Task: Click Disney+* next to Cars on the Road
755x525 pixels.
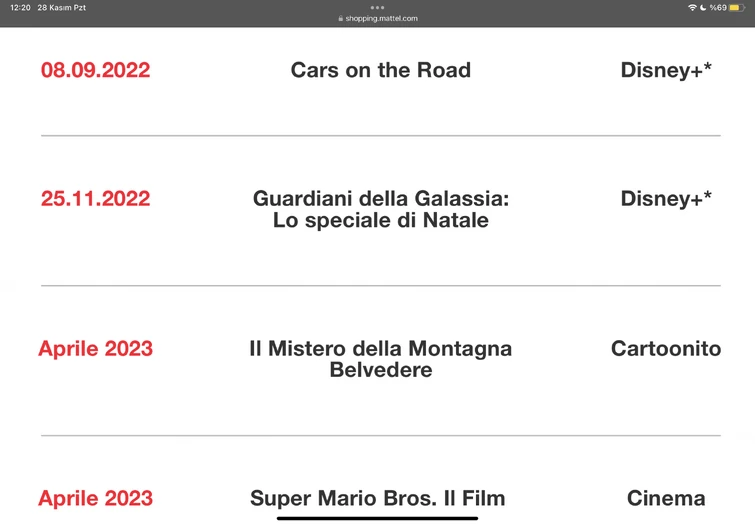Action: pos(666,70)
